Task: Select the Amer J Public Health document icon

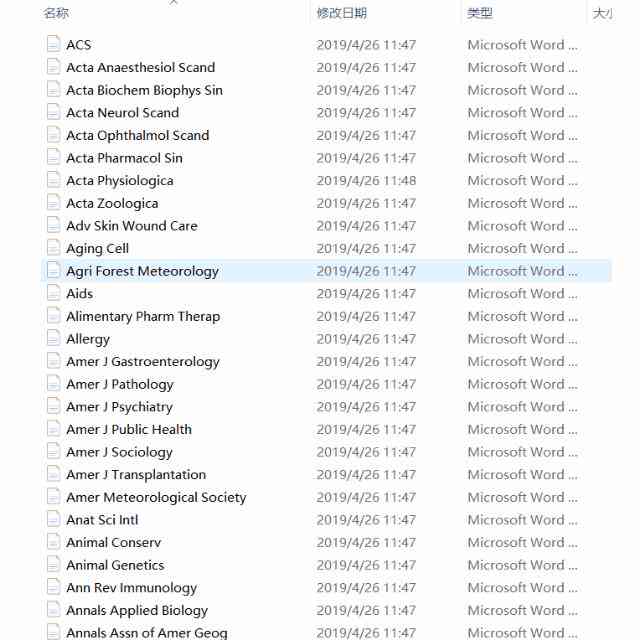Action: point(53,429)
